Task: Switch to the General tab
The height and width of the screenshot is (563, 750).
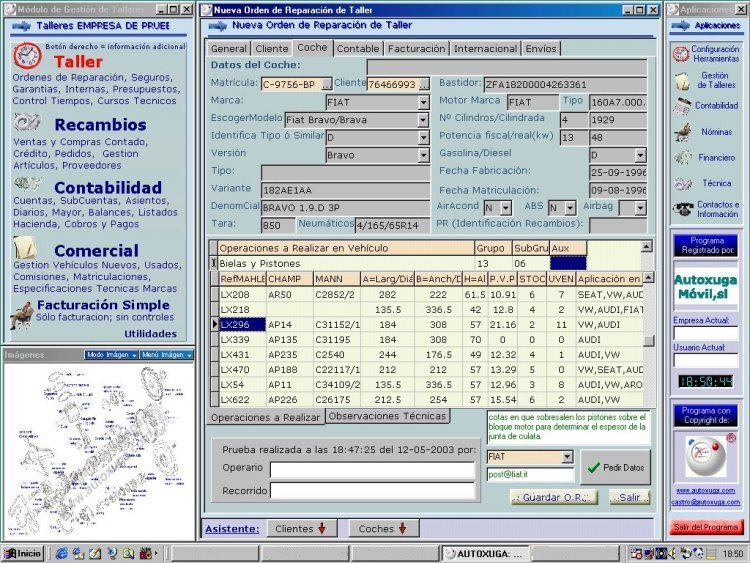Action: pos(229,48)
